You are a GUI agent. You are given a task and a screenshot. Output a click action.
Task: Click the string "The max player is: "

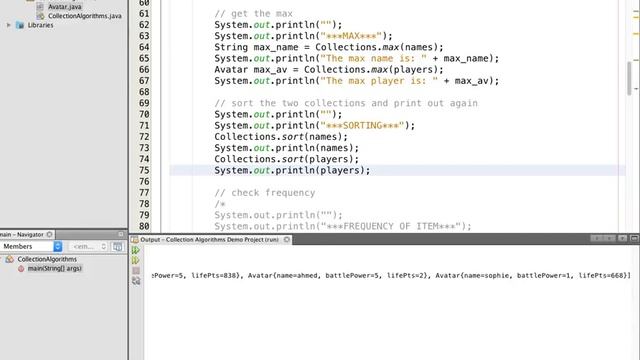(379, 81)
